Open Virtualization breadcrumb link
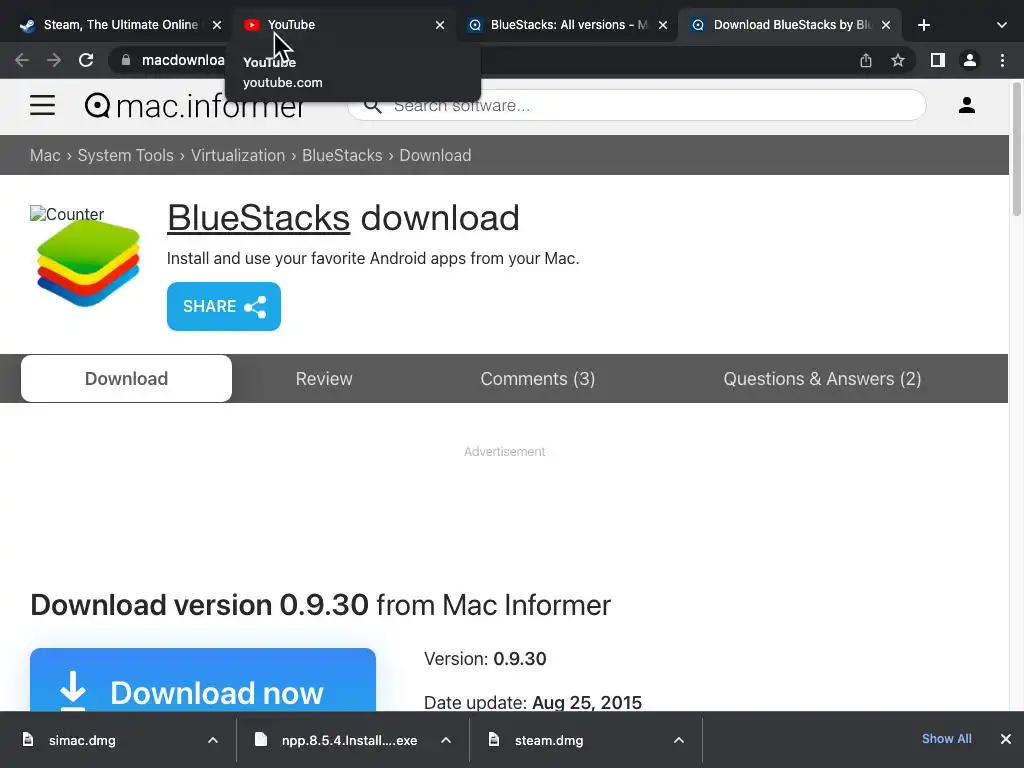This screenshot has height=768, width=1024. pyautogui.click(x=238, y=155)
